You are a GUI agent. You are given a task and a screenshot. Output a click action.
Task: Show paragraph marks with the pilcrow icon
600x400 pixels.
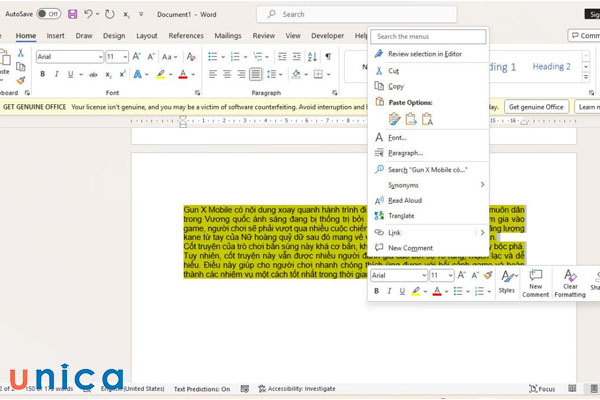pos(327,57)
